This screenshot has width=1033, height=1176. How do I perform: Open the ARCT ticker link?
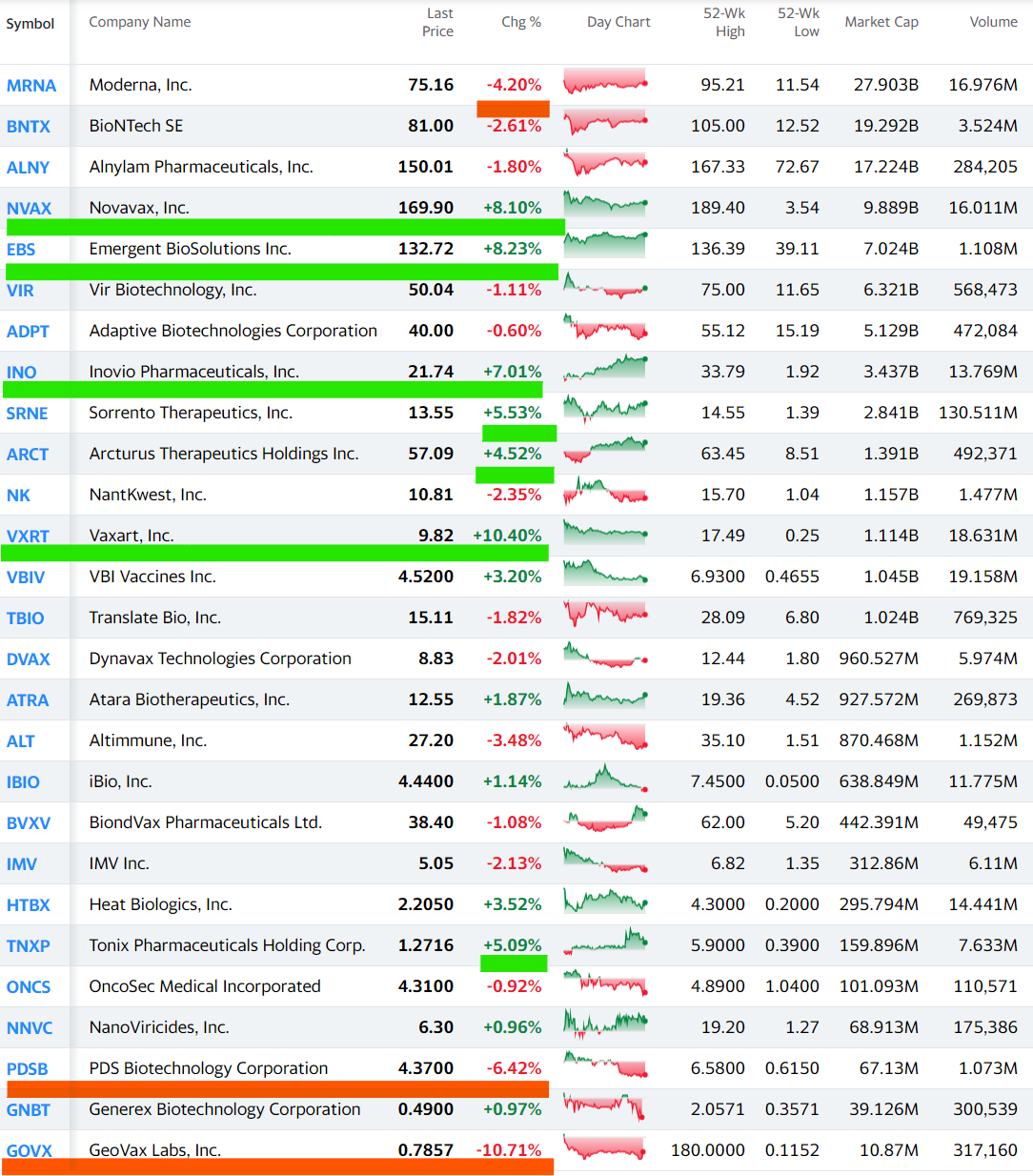coord(28,455)
